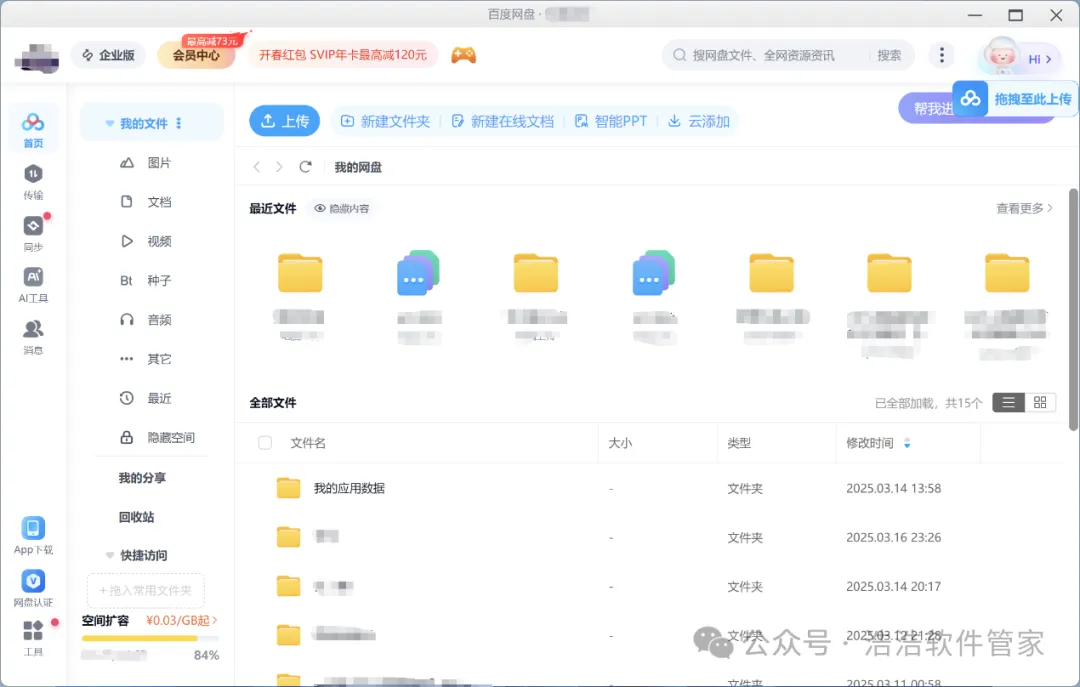The image size is (1080, 687).
Task: Click 云添加 button
Action: pos(698,121)
